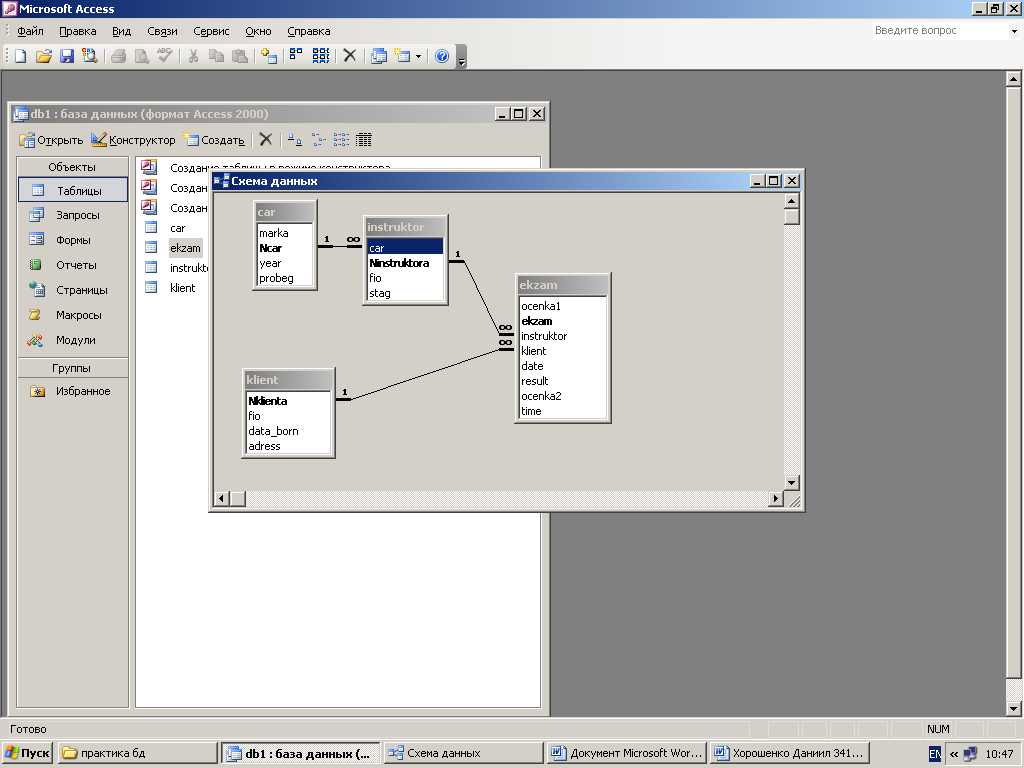Switch the db1 window to Small Icons view
This screenshot has height=768, width=1024.
pyautogui.click(x=318, y=140)
